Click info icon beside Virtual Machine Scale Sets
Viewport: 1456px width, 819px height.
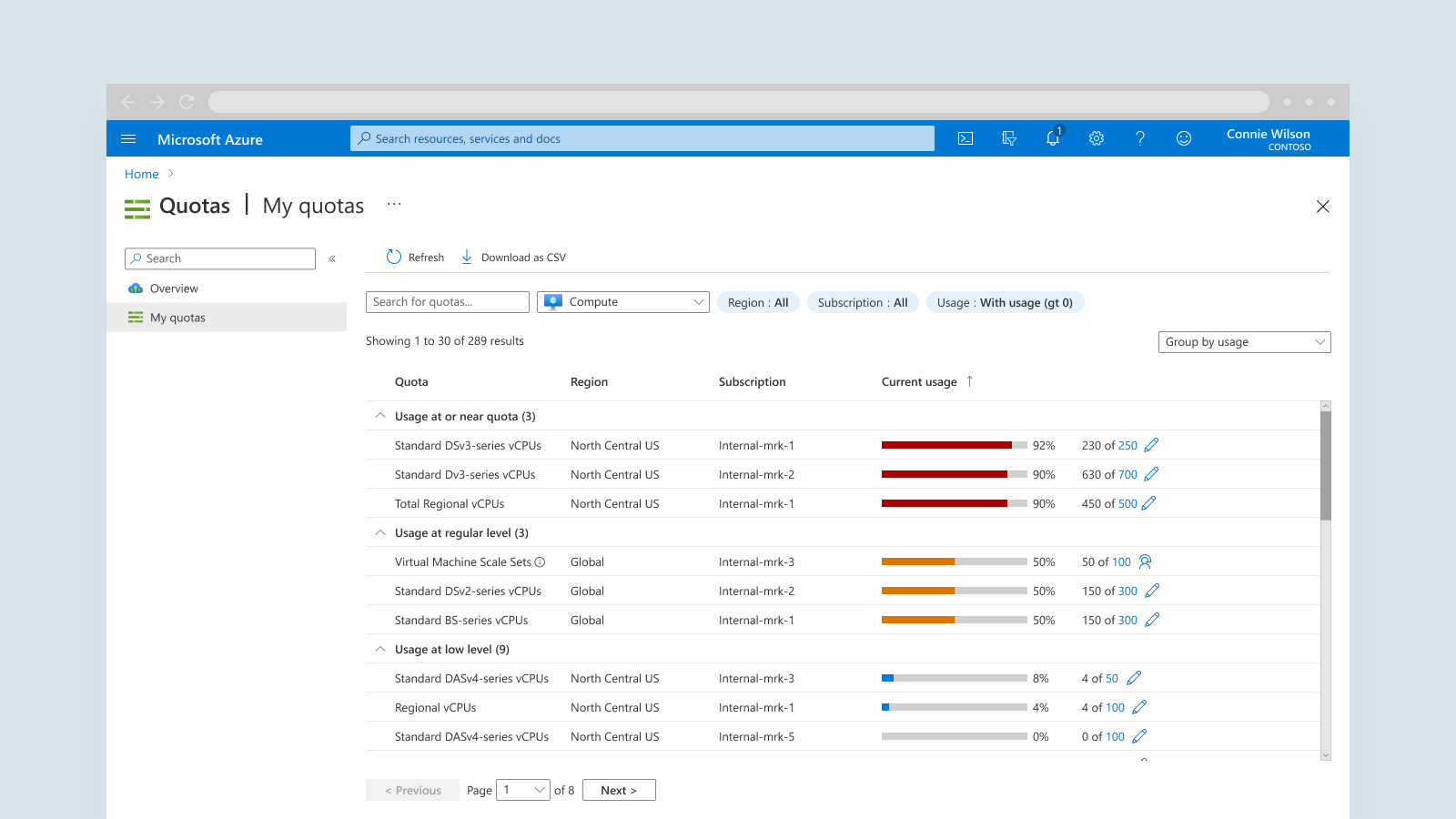(540, 562)
